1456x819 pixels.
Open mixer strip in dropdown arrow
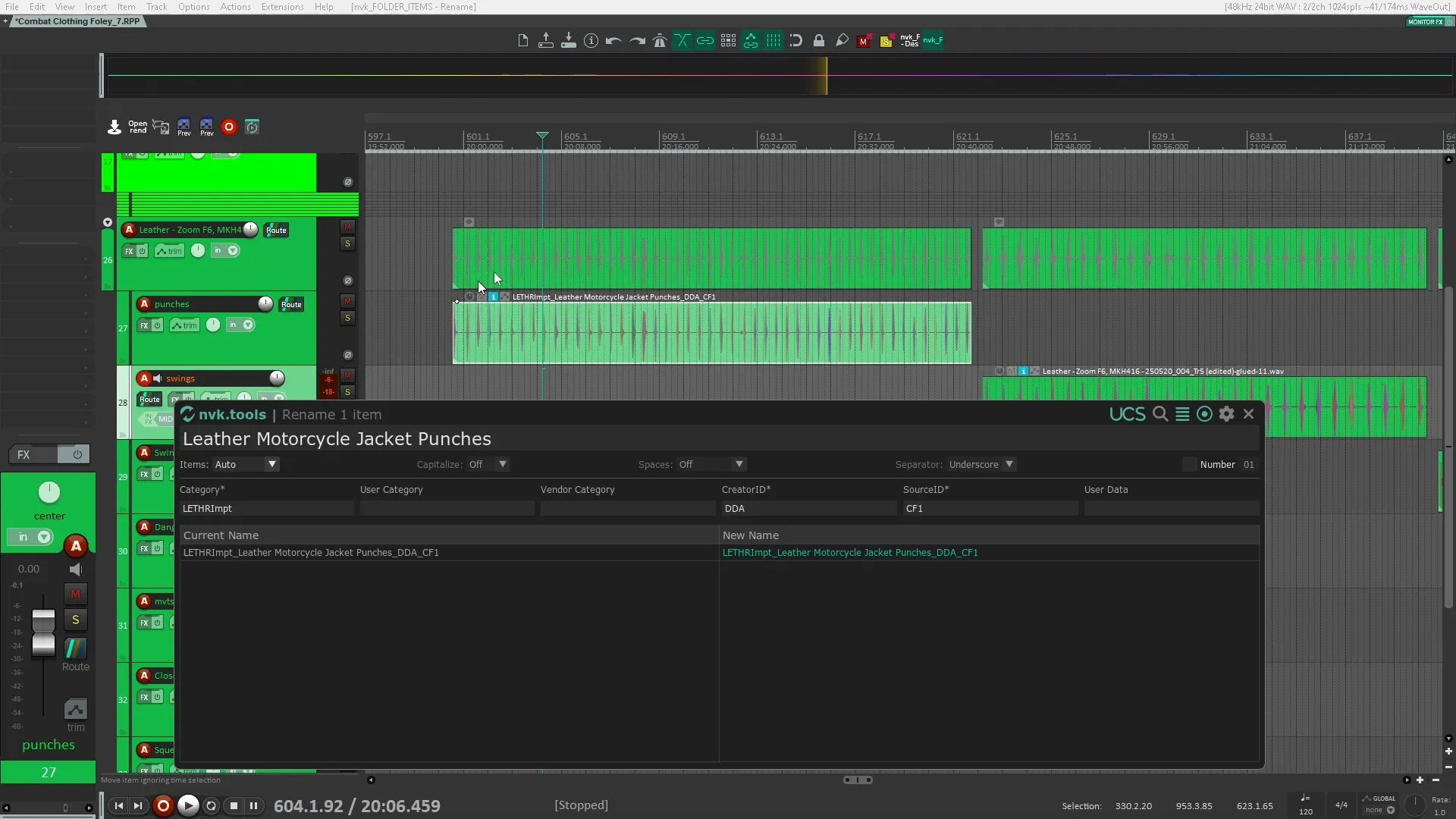[45, 537]
